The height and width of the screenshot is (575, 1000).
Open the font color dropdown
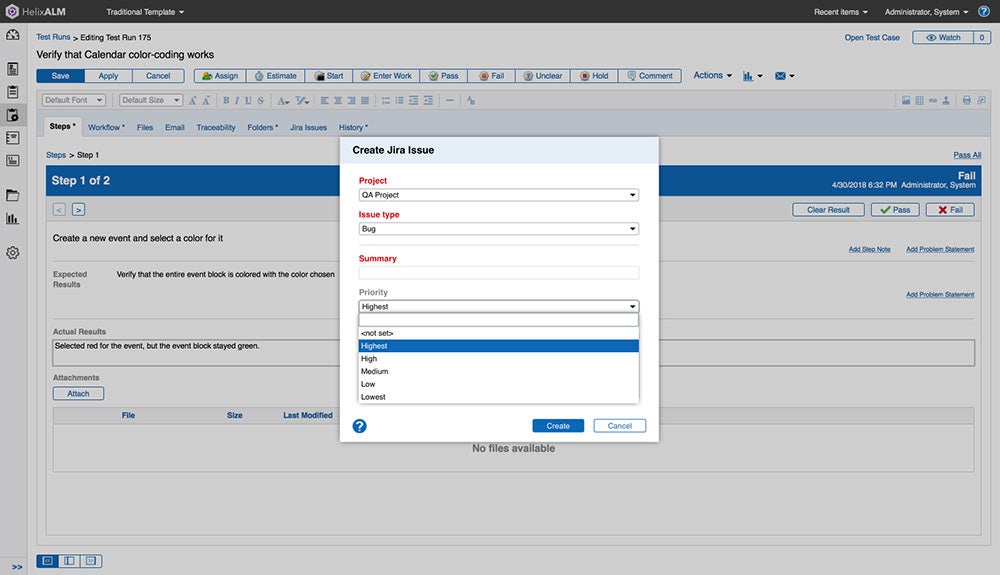click(283, 101)
